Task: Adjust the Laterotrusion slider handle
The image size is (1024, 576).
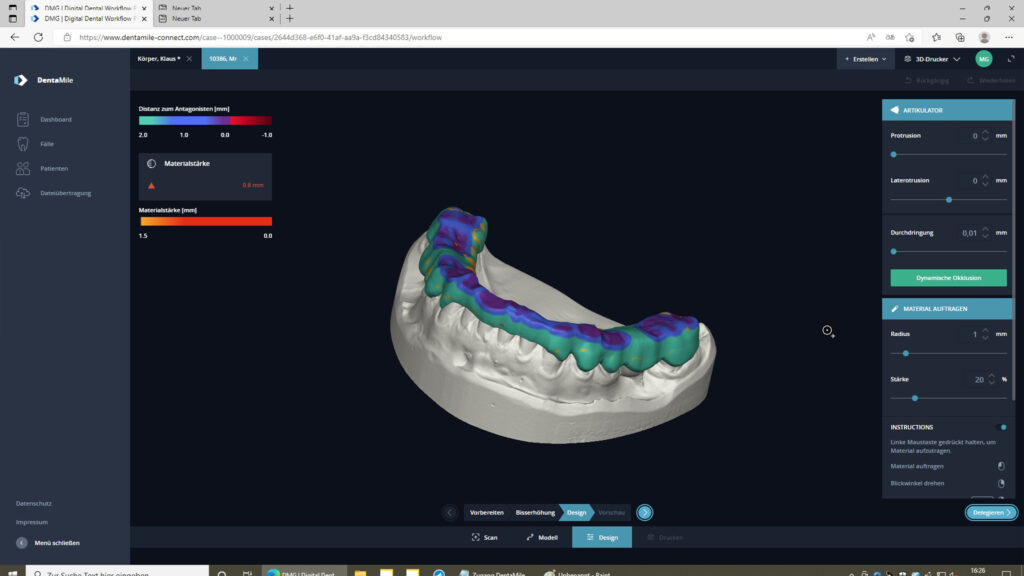Action: pos(949,200)
